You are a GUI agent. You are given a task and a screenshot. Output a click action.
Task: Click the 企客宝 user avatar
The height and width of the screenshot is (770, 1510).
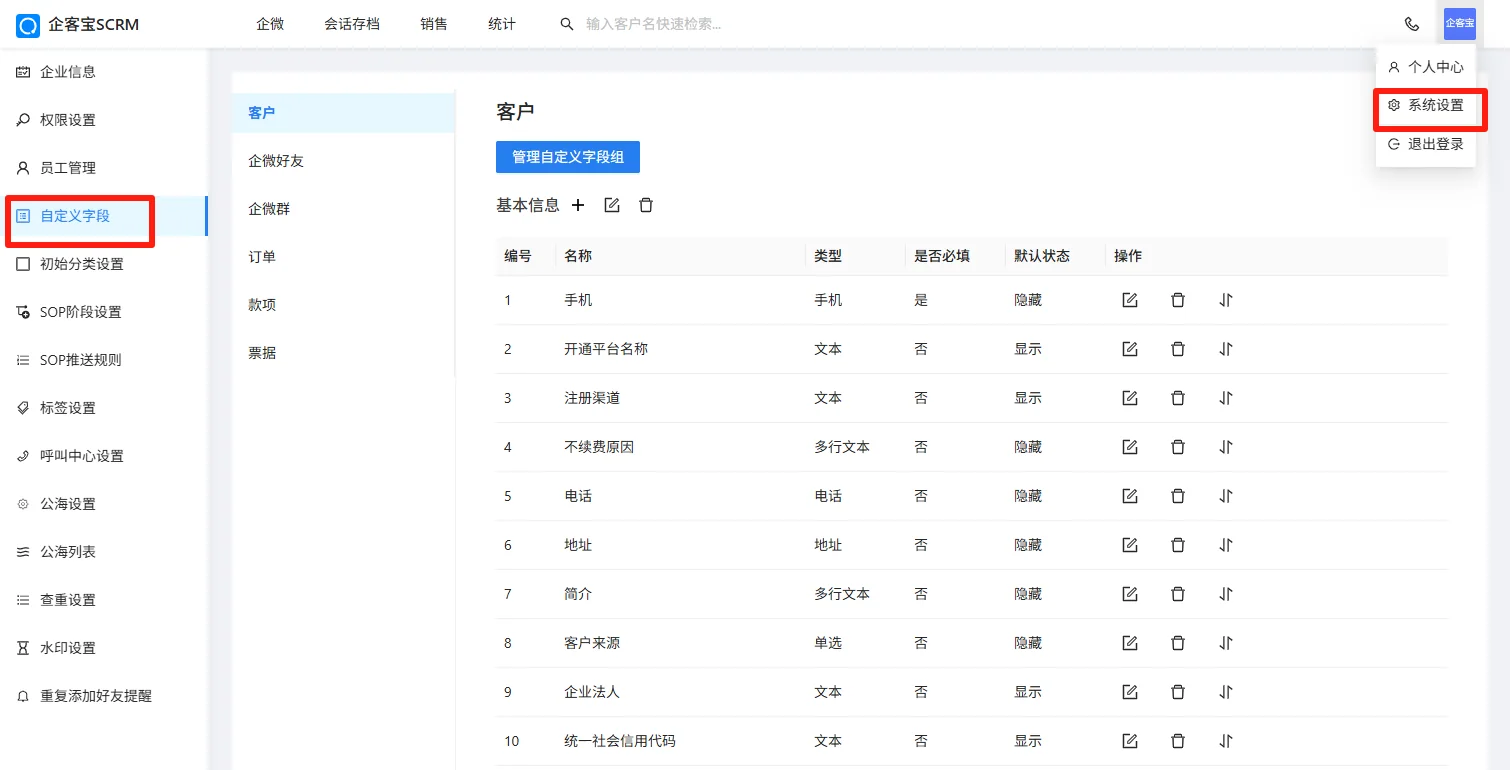1460,23
